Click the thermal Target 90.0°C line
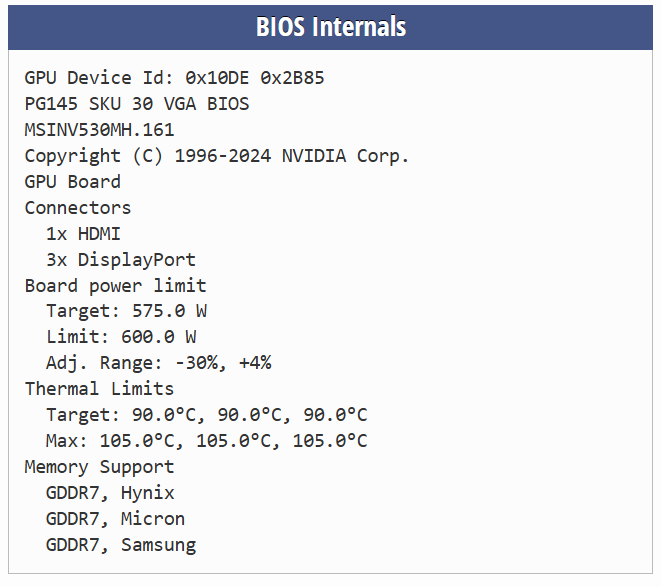662x587 pixels. (x=207, y=415)
